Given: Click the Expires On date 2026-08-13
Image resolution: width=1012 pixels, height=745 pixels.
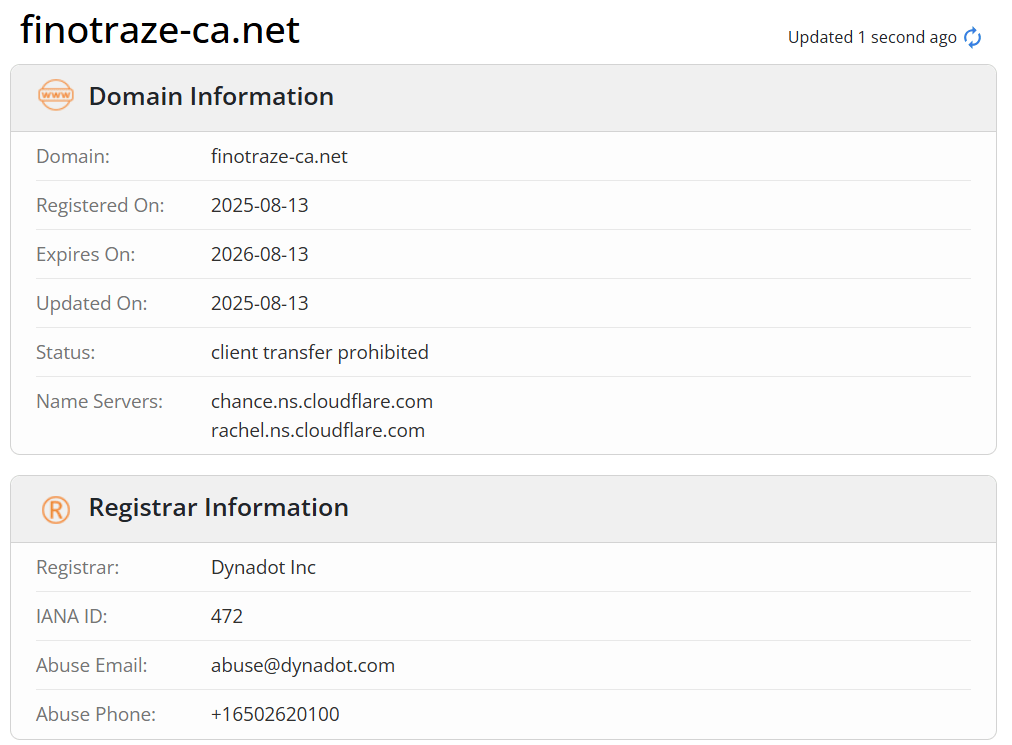Looking at the screenshot, I should pyautogui.click(x=259, y=254).
